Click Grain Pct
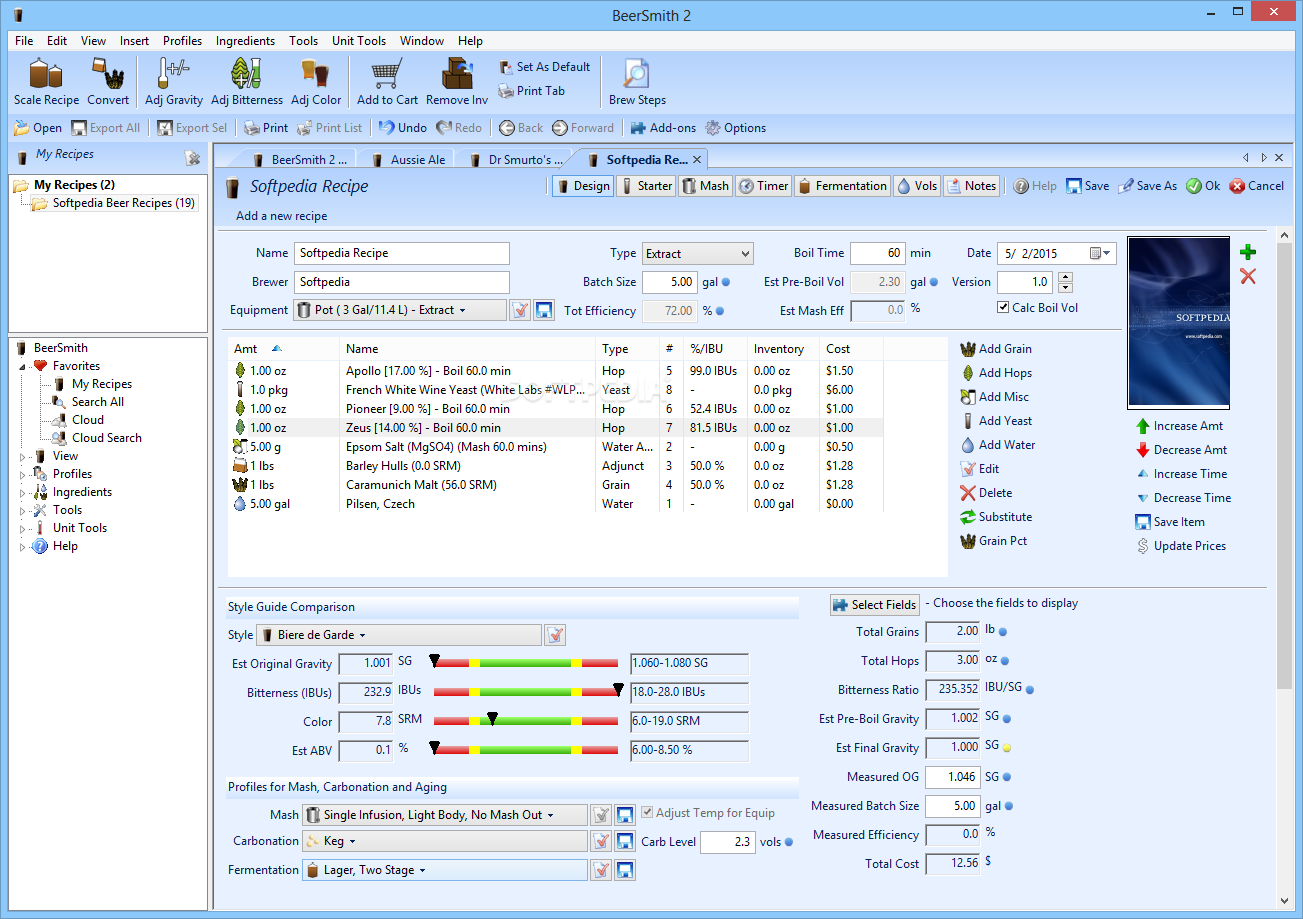The height and width of the screenshot is (919, 1303). [x=993, y=541]
